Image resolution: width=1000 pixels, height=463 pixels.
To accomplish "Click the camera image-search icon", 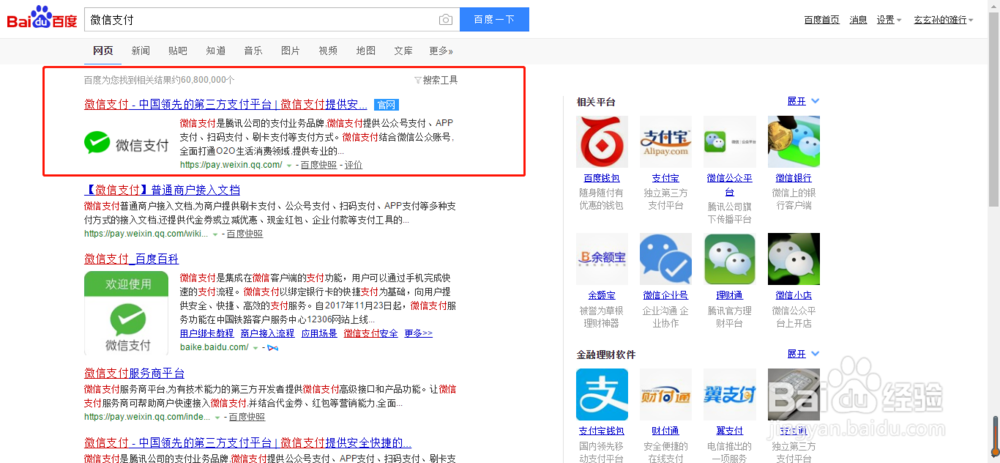I will tap(446, 20).
